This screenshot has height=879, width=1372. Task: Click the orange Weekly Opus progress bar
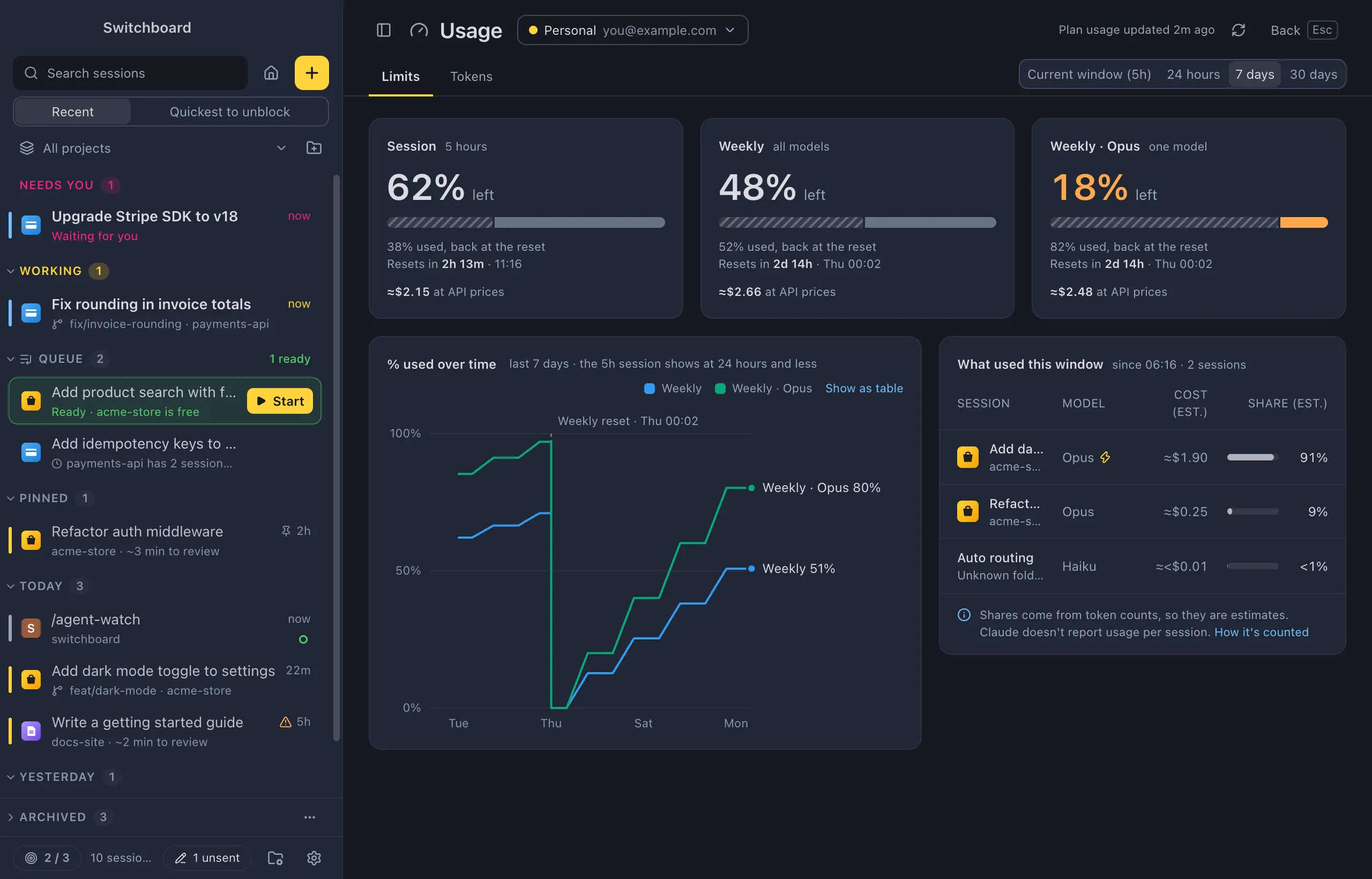point(1189,222)
